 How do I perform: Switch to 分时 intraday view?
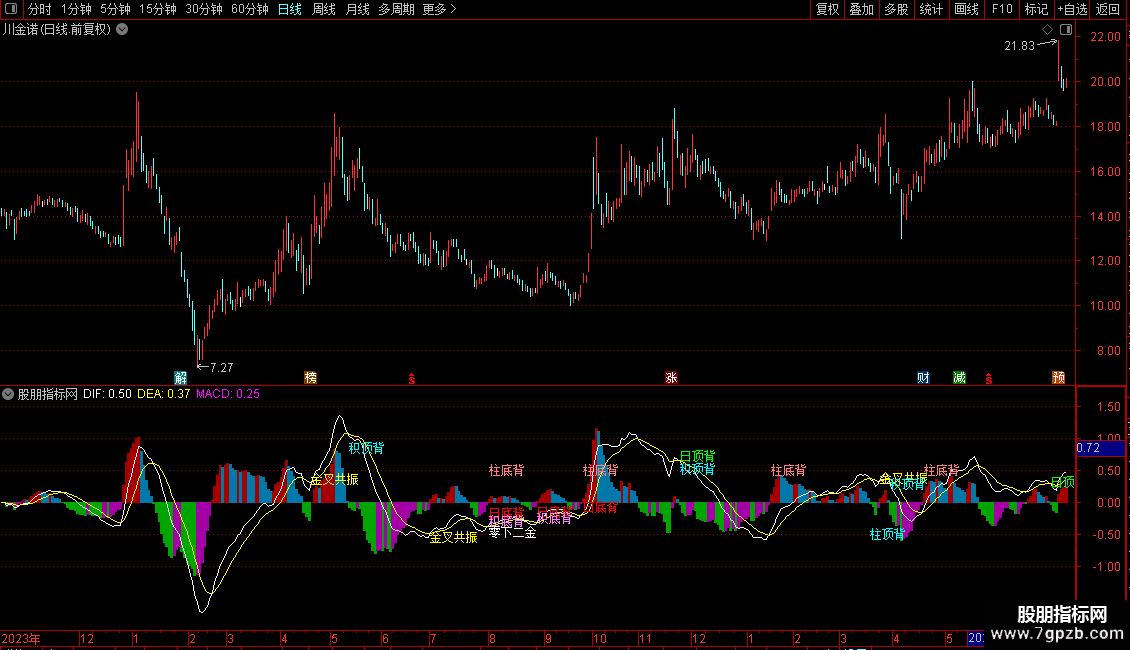pyautogui.click(x=40, y=9)
